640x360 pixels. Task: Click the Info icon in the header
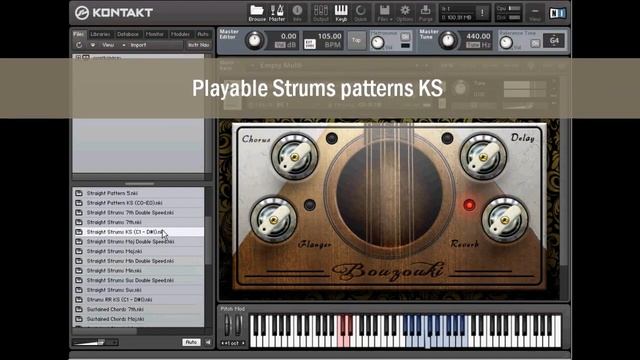tap(297, 13)
